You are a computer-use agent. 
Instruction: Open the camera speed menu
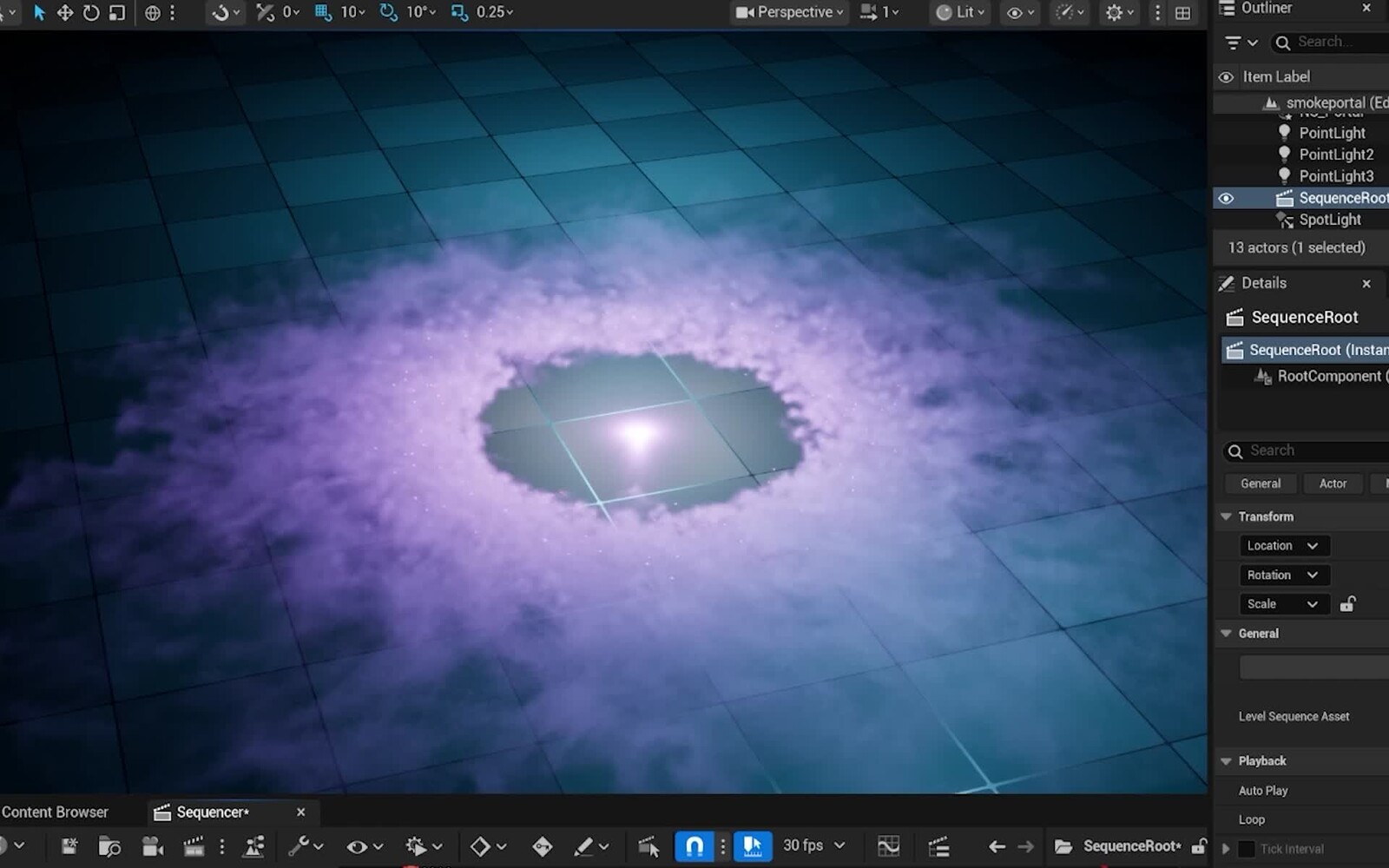click(x=879, y=12)
